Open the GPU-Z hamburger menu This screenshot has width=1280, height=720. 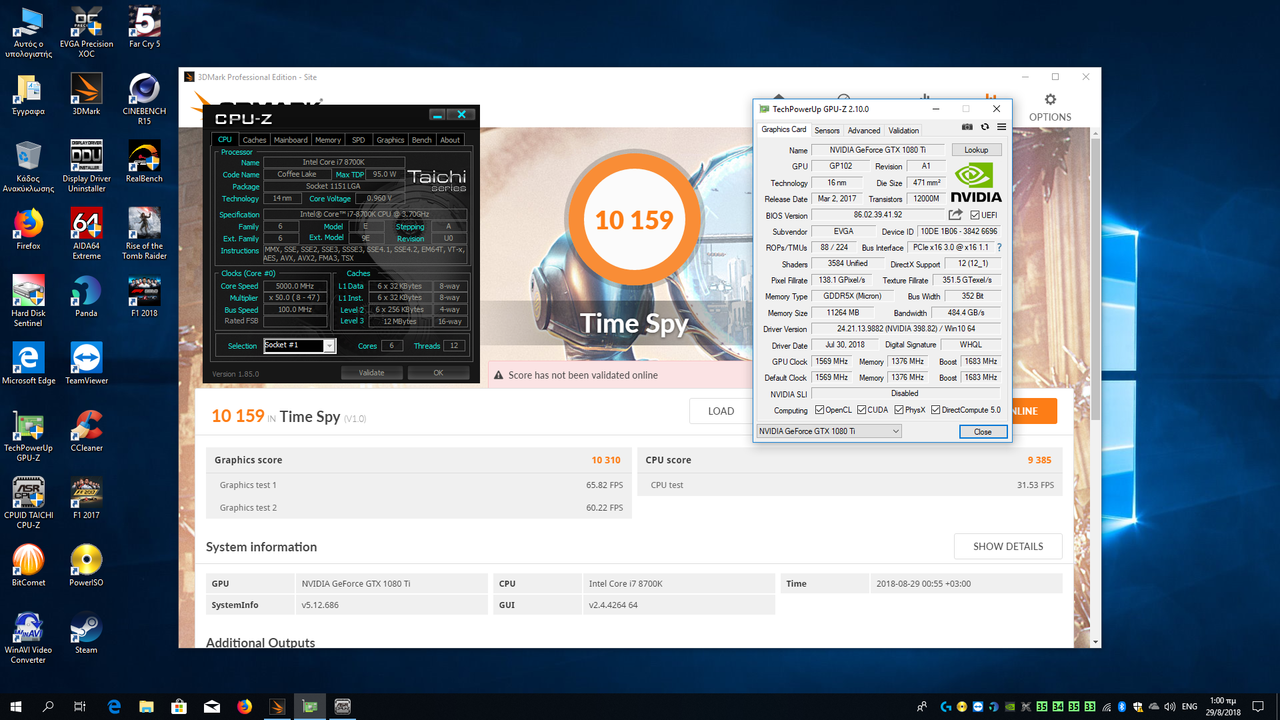point(1001,128)
